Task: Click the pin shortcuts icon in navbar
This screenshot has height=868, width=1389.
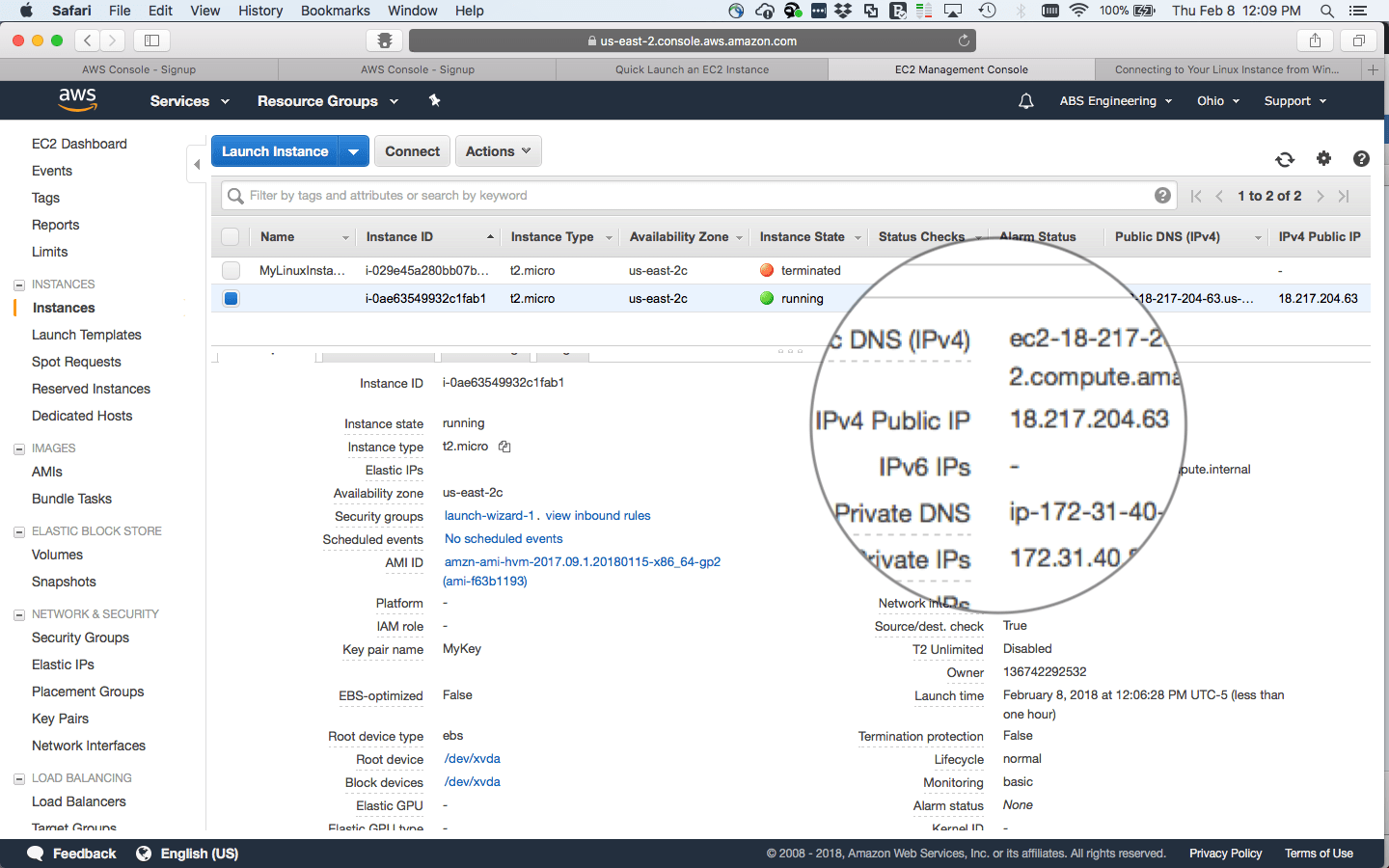Action: (434, 101)
